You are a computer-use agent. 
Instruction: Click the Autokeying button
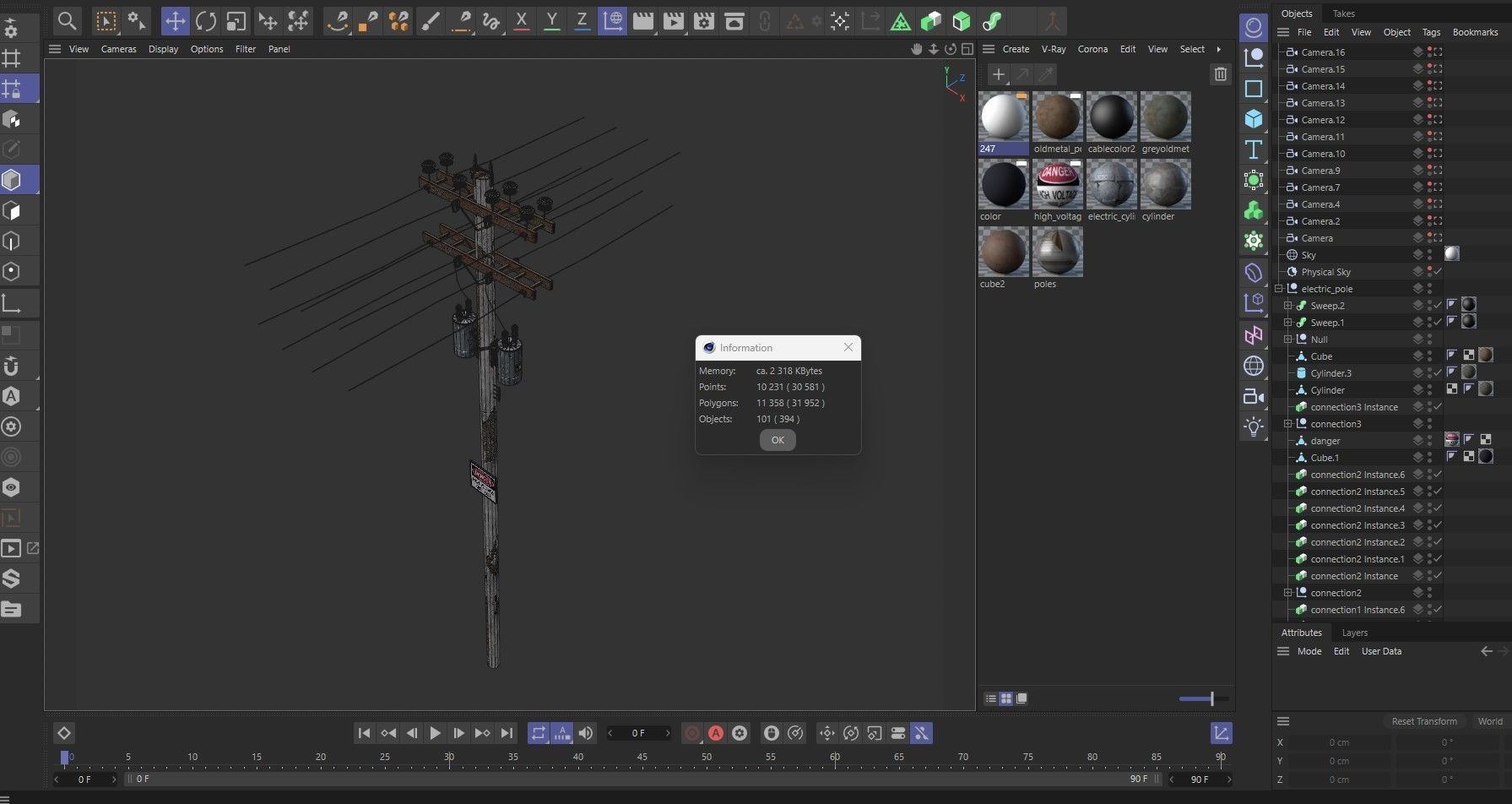click(716, 733)
